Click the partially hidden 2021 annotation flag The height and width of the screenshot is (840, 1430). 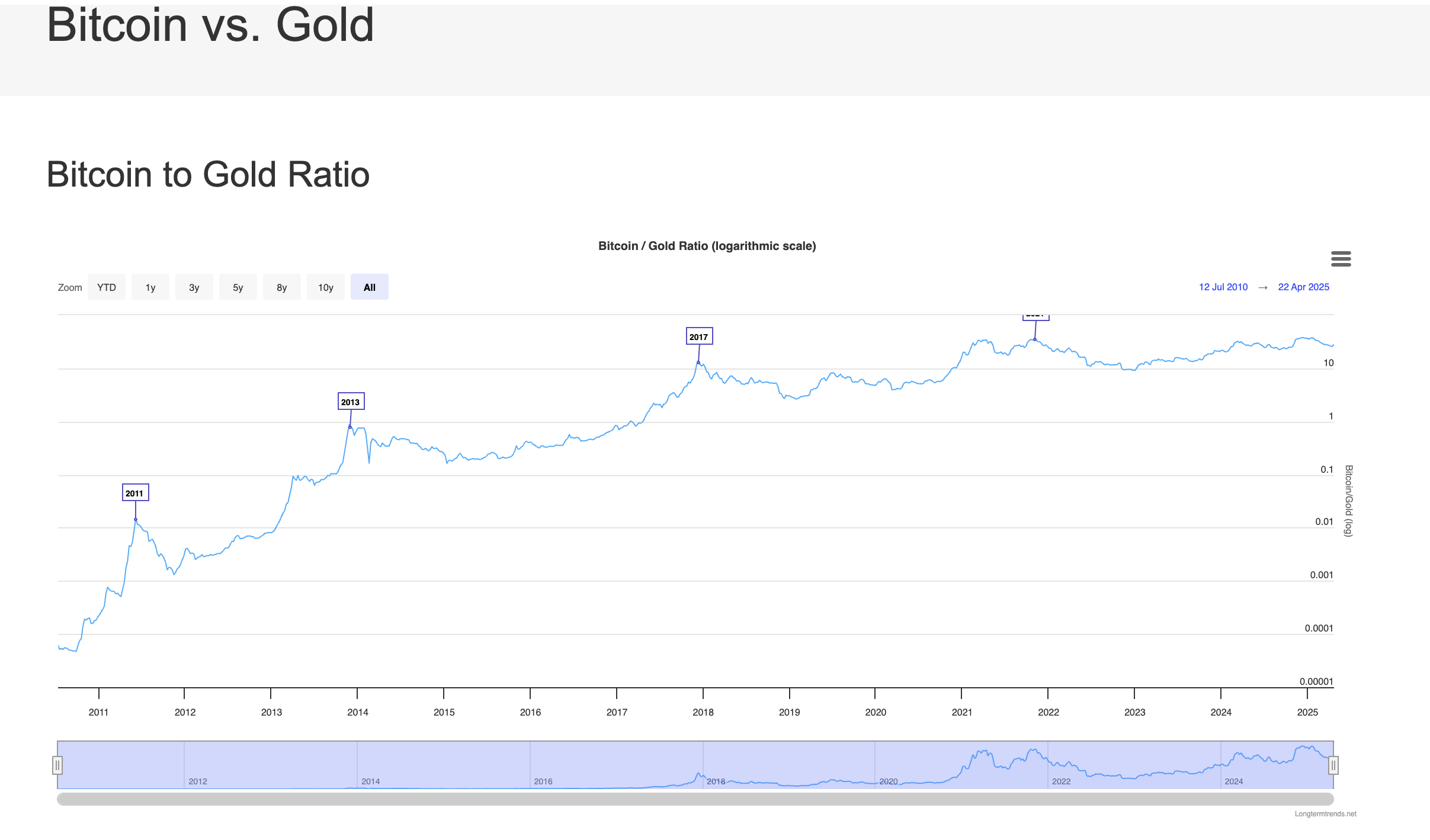click(1035, 317)
